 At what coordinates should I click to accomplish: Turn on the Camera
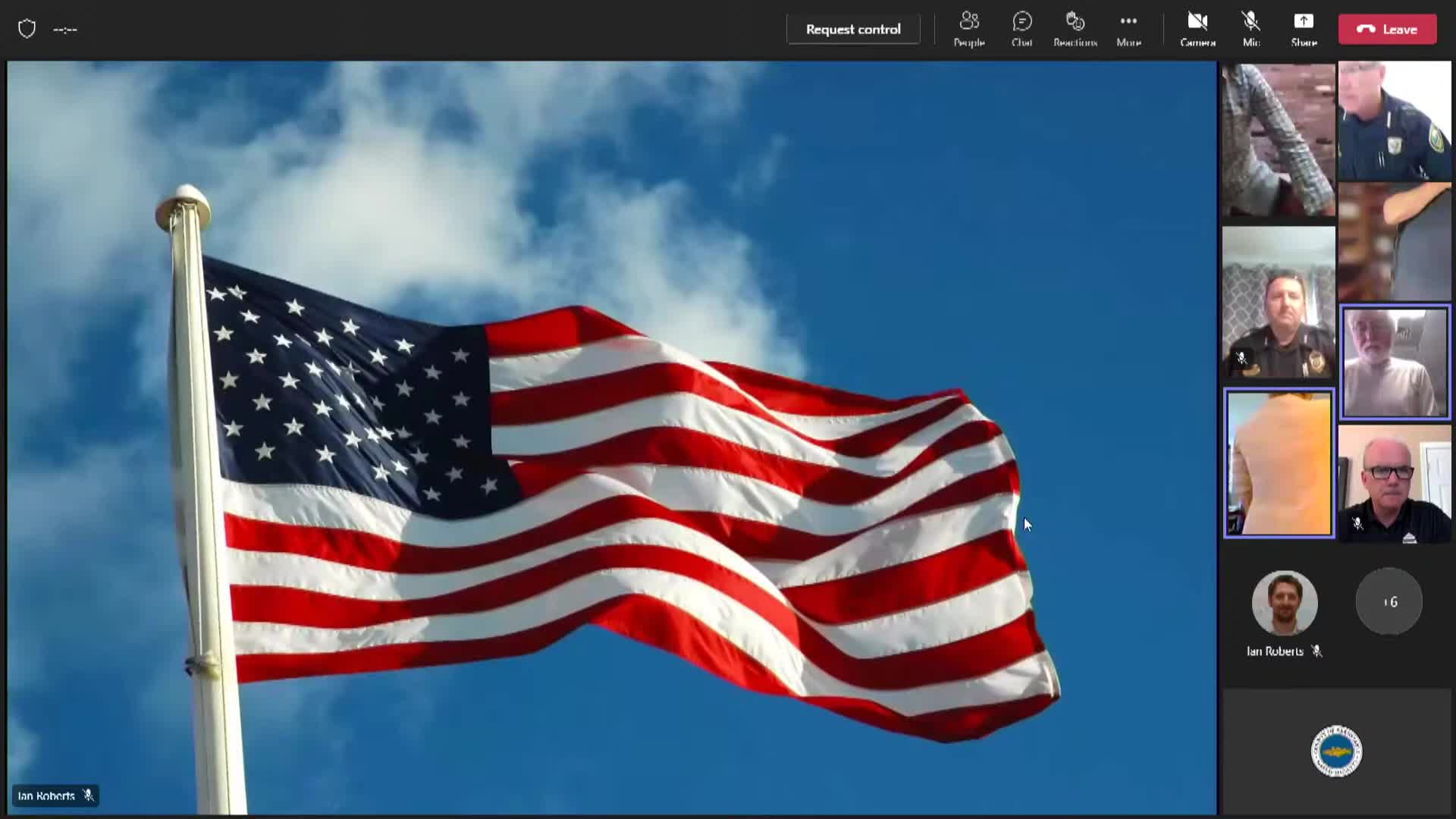click(1197, 29)
